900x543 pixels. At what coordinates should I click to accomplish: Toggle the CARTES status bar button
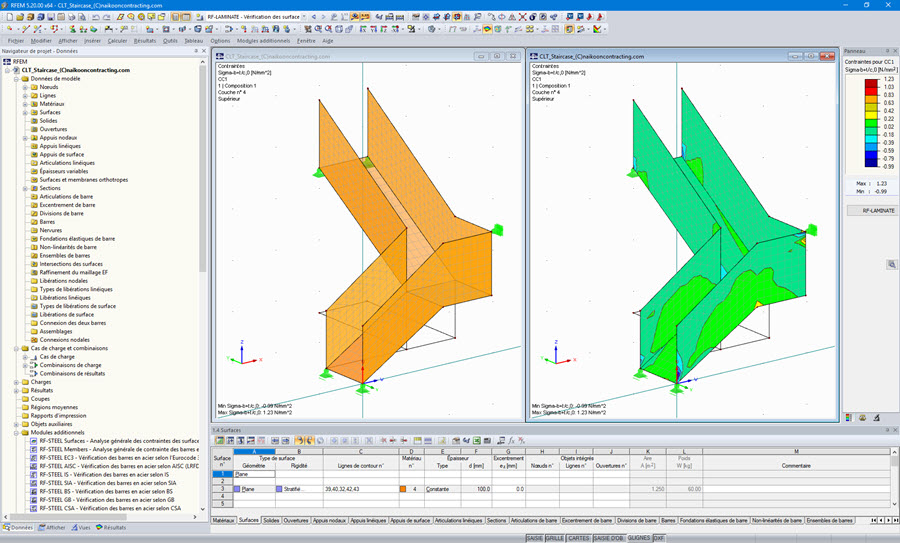[579, 538]
